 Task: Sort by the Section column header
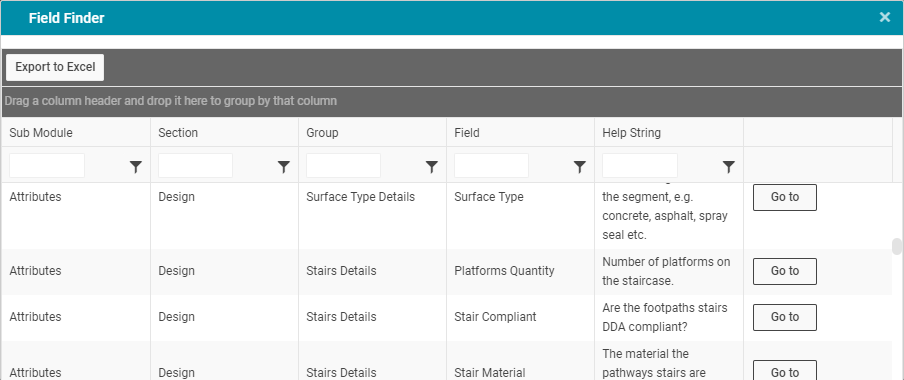tap(178, 133)
